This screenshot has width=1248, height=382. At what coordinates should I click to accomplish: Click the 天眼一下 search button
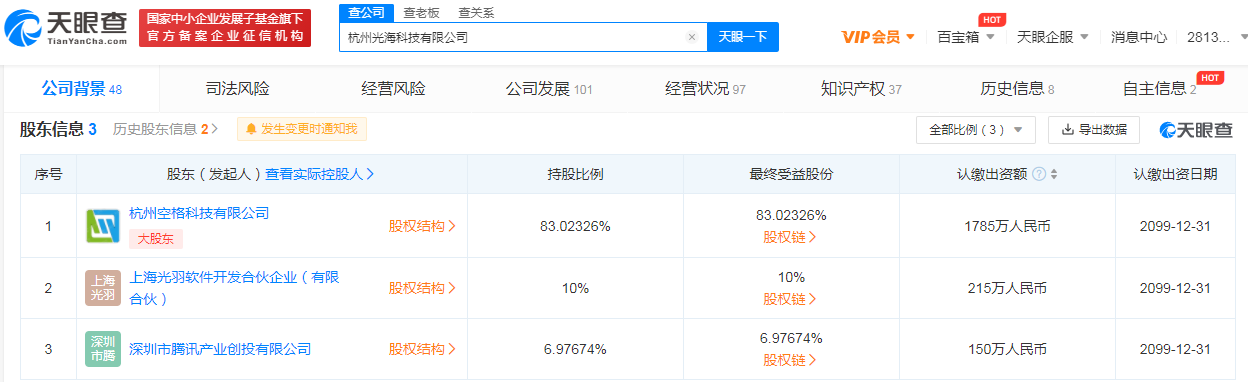click(743, 37)
